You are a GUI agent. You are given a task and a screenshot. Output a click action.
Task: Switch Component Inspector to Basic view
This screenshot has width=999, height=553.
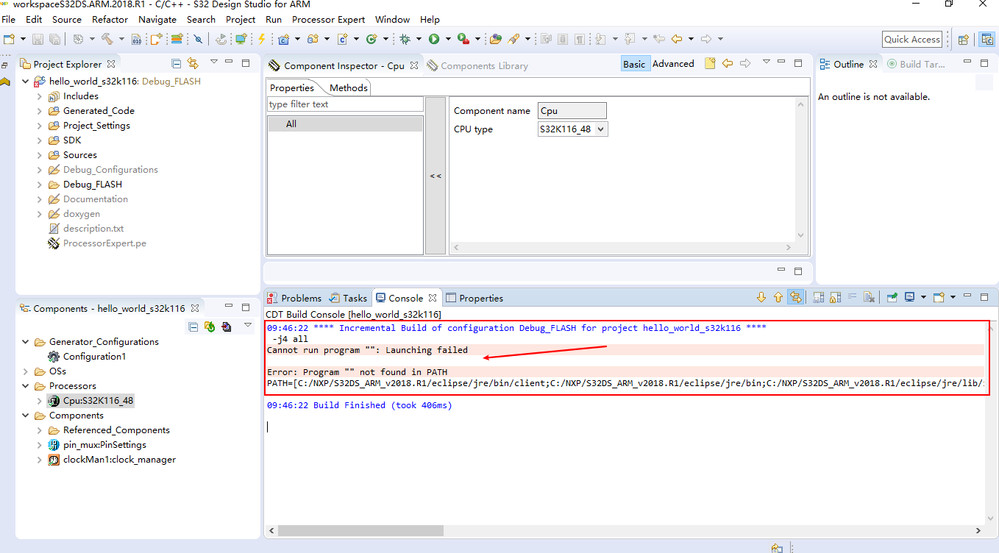pos(634,64)
